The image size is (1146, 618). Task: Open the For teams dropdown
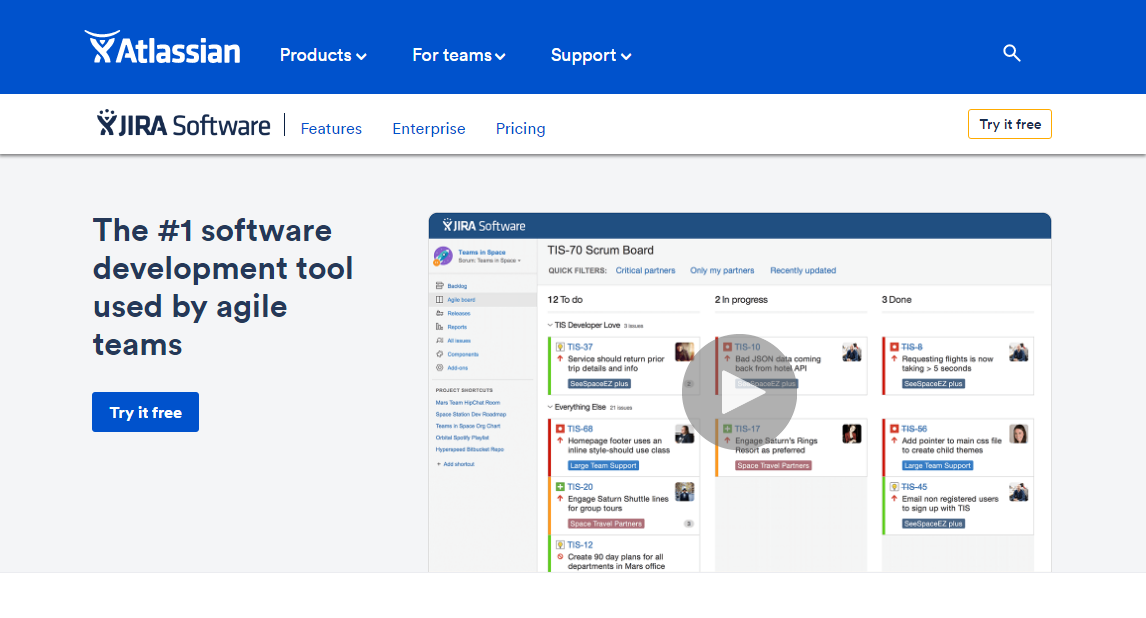458,55
